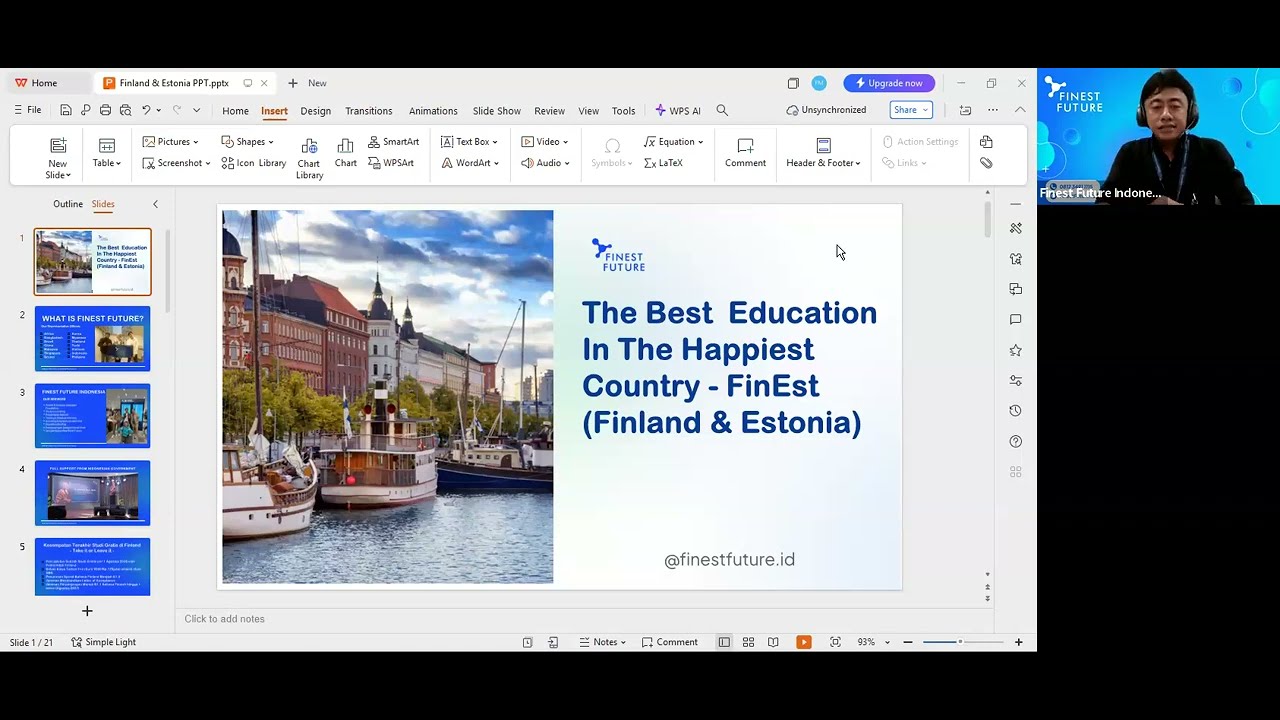Click the Print icon in quick toolbar

click(x=105, y=110)
